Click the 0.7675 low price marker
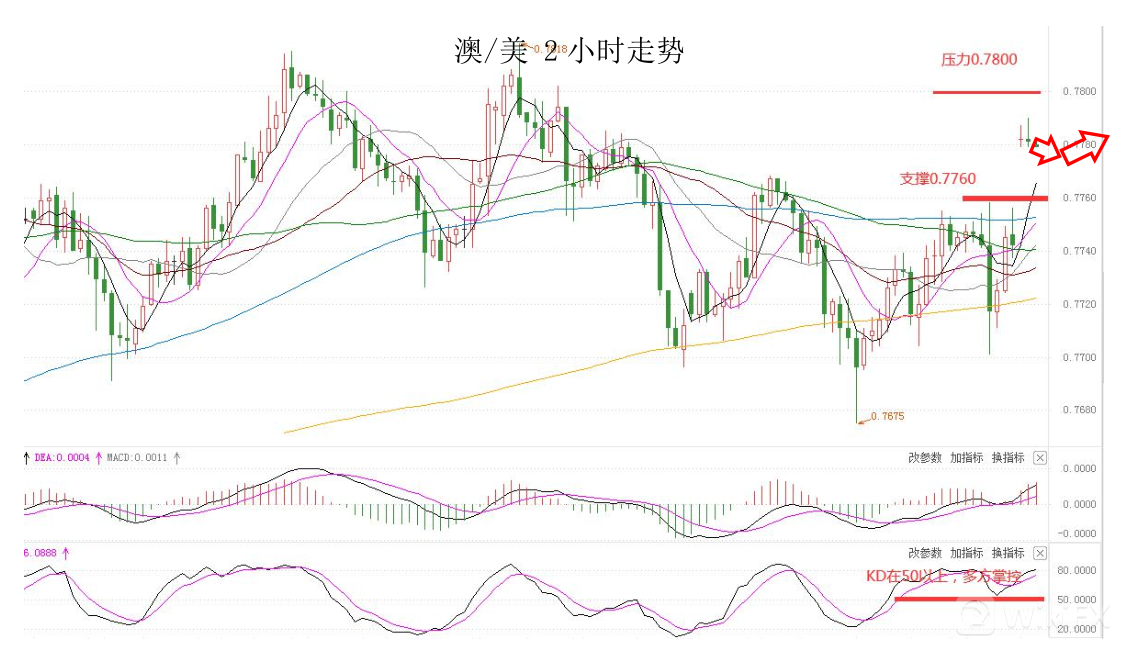 click(x=887, y=416)
